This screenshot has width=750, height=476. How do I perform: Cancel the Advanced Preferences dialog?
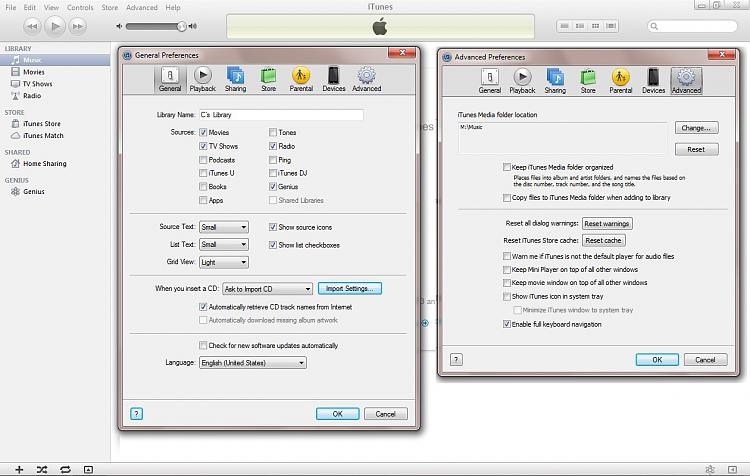tap(706, 360)
